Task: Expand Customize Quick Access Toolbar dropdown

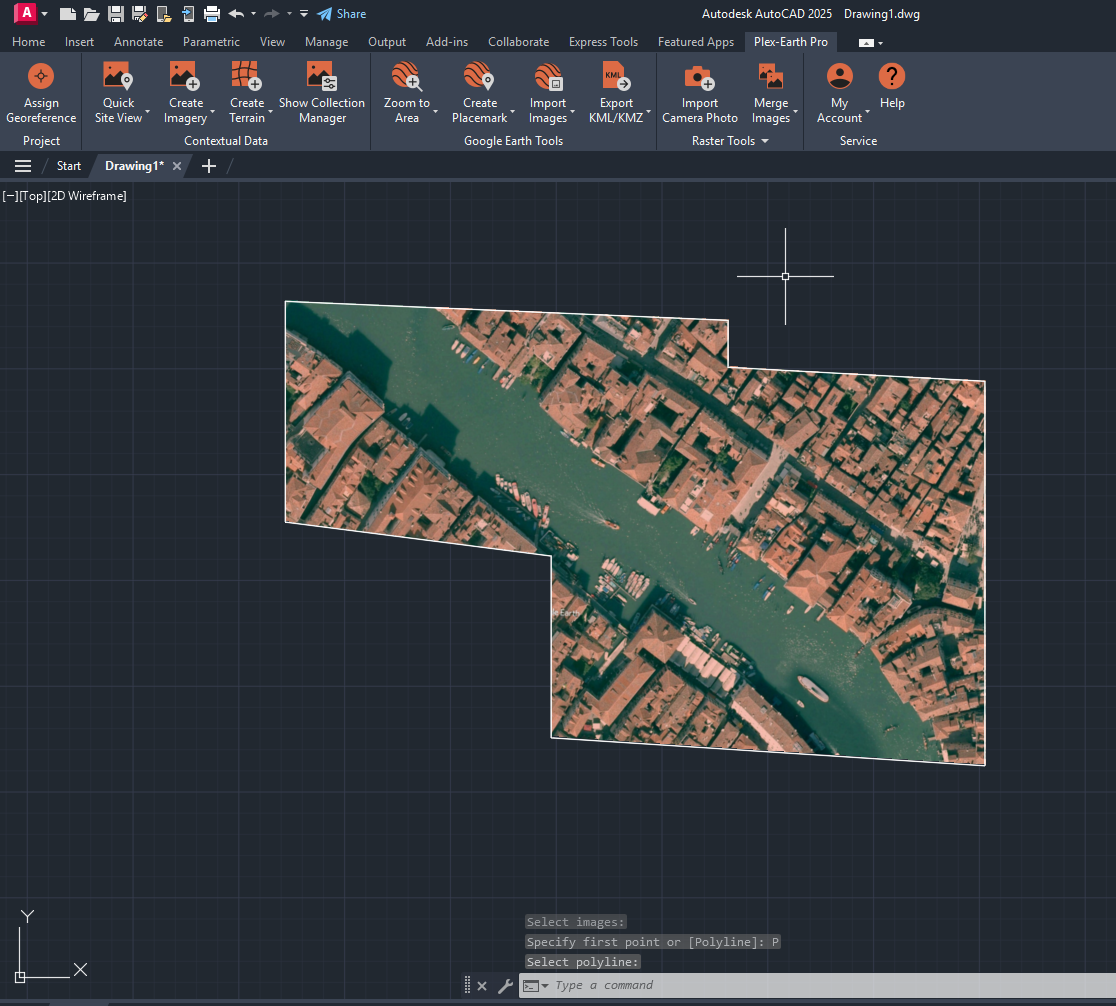Action: pos(304,14)
